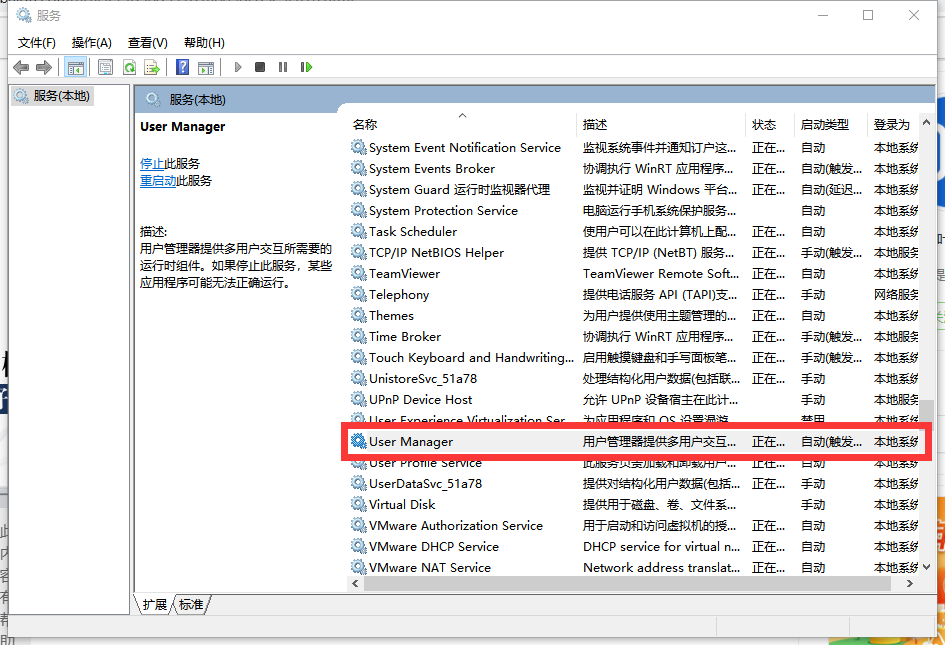The width and height of the screenshot is (945, 645).
Task: Sort by the 状态 column header
Action: coord(770,124)
